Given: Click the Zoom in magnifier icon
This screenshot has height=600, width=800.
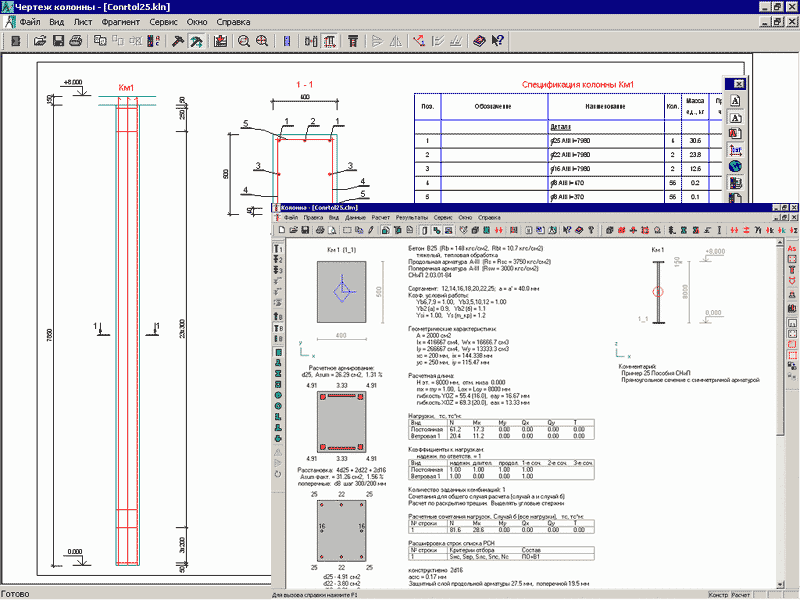Looking at the screenshot, I should (244, 41).
